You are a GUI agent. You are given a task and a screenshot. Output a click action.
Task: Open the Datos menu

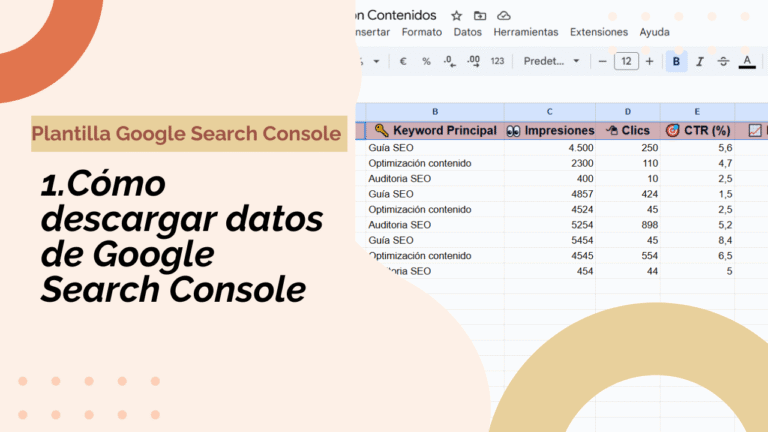point(467,32)
